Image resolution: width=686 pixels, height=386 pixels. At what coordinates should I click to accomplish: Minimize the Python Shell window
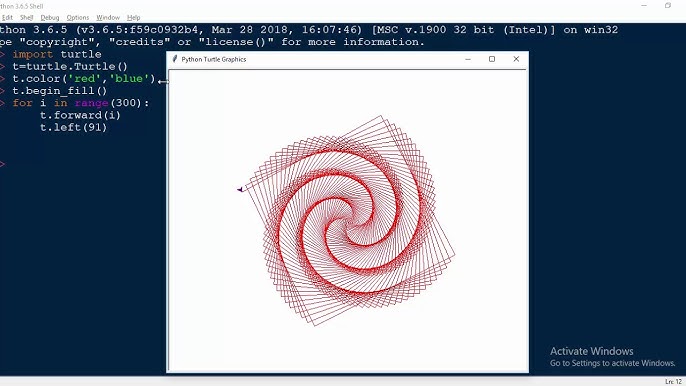tap(644, 6)
